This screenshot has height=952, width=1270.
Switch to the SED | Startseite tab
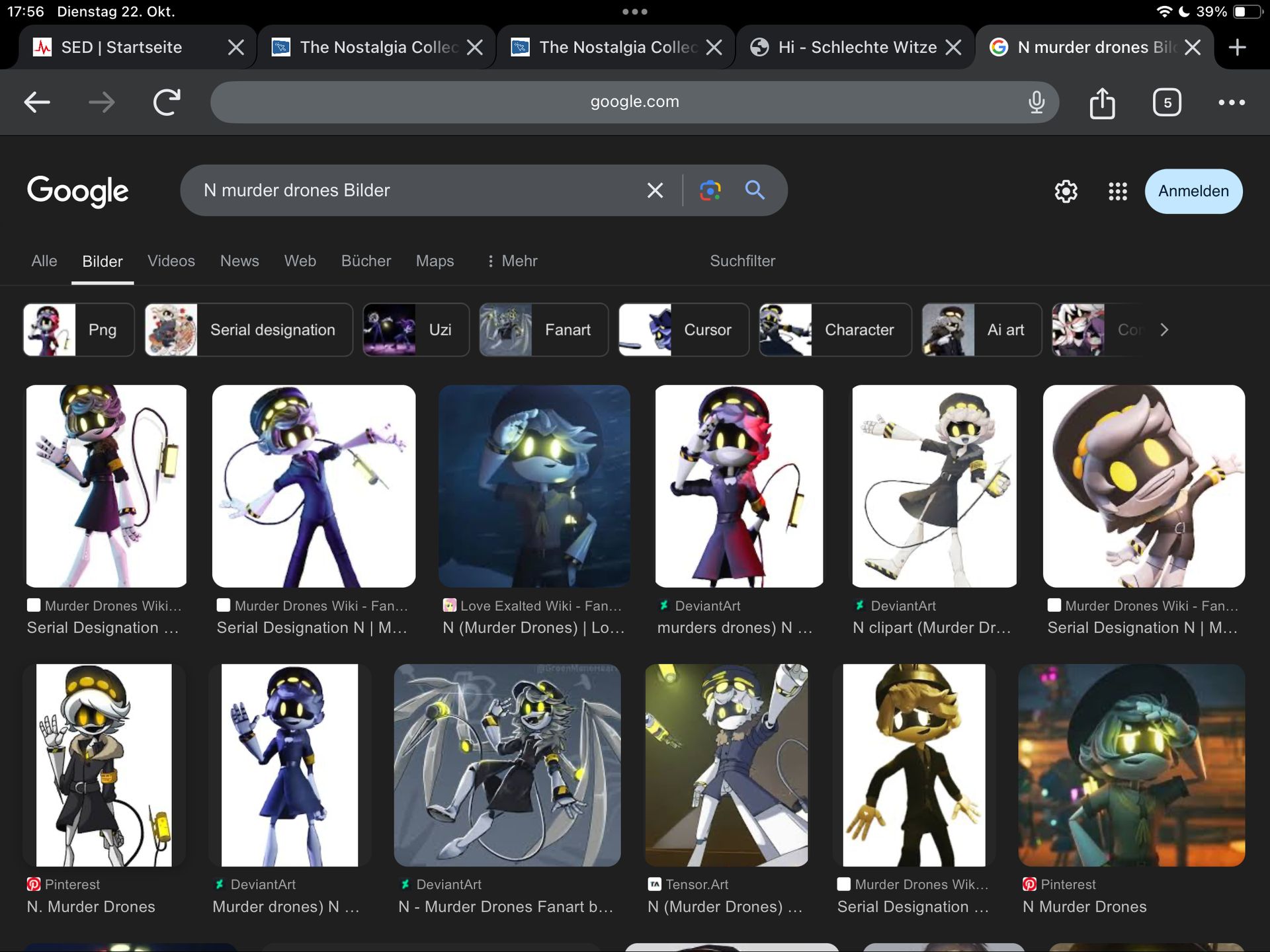(x=122, y=48)
